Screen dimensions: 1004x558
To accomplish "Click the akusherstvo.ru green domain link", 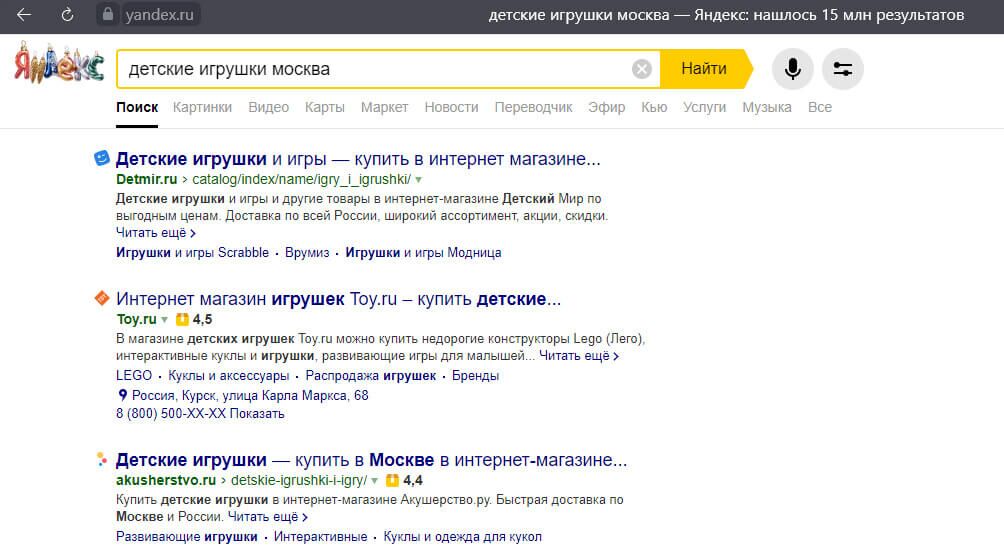I will click(166, 480).
